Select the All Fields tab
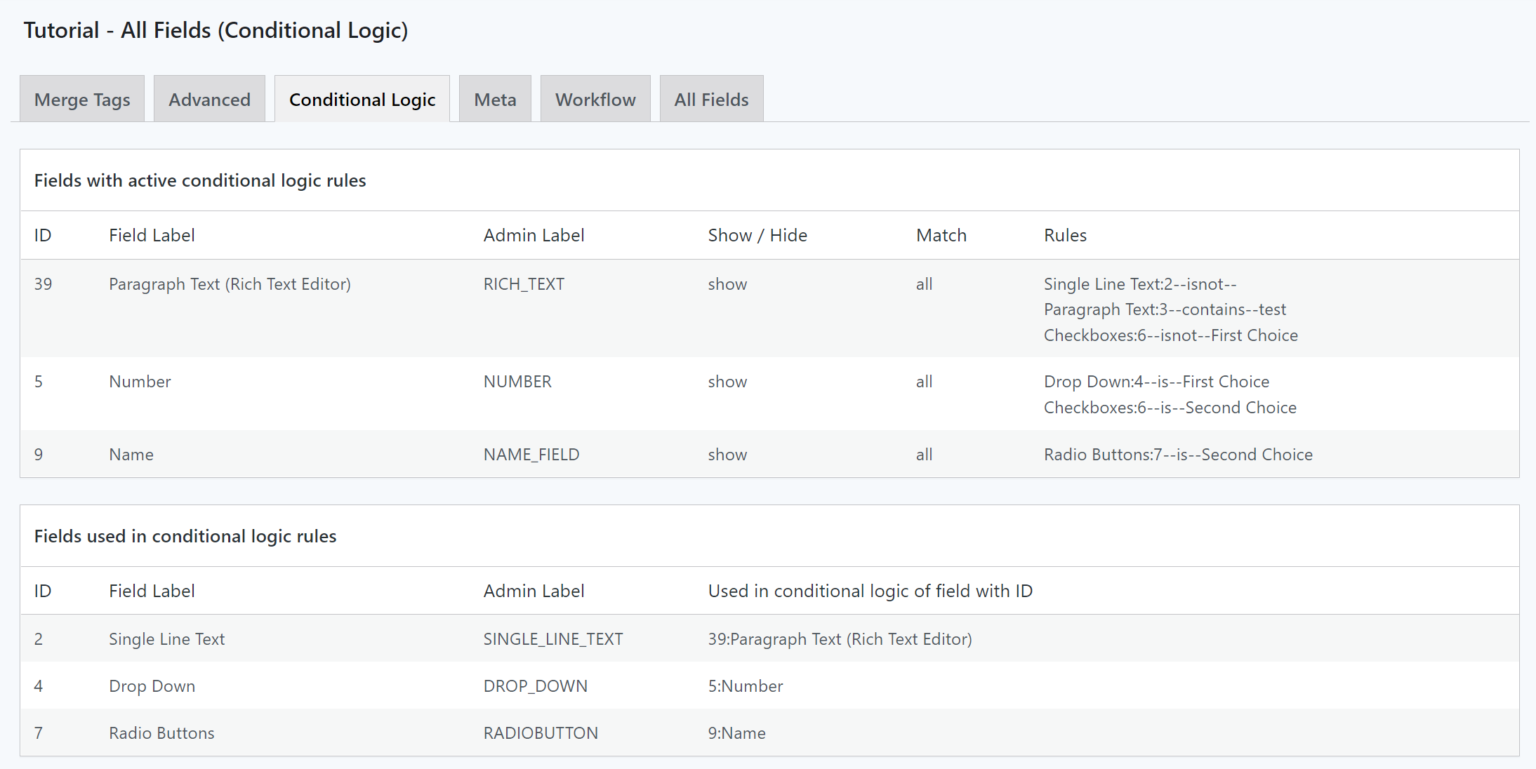 711,98
